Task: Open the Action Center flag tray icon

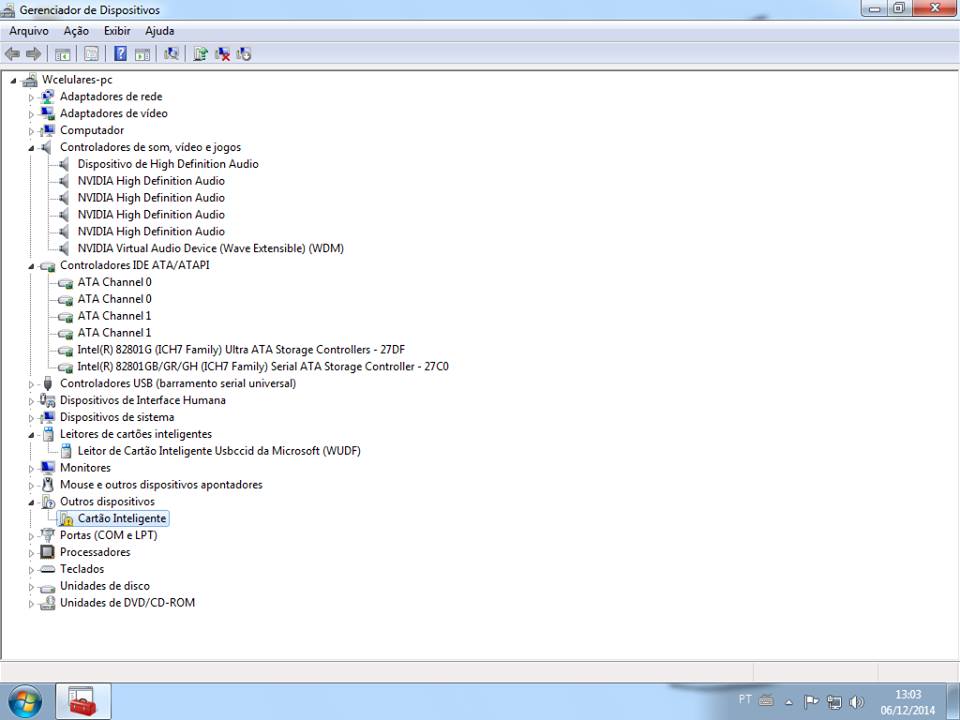Action: tap(811, 702)
